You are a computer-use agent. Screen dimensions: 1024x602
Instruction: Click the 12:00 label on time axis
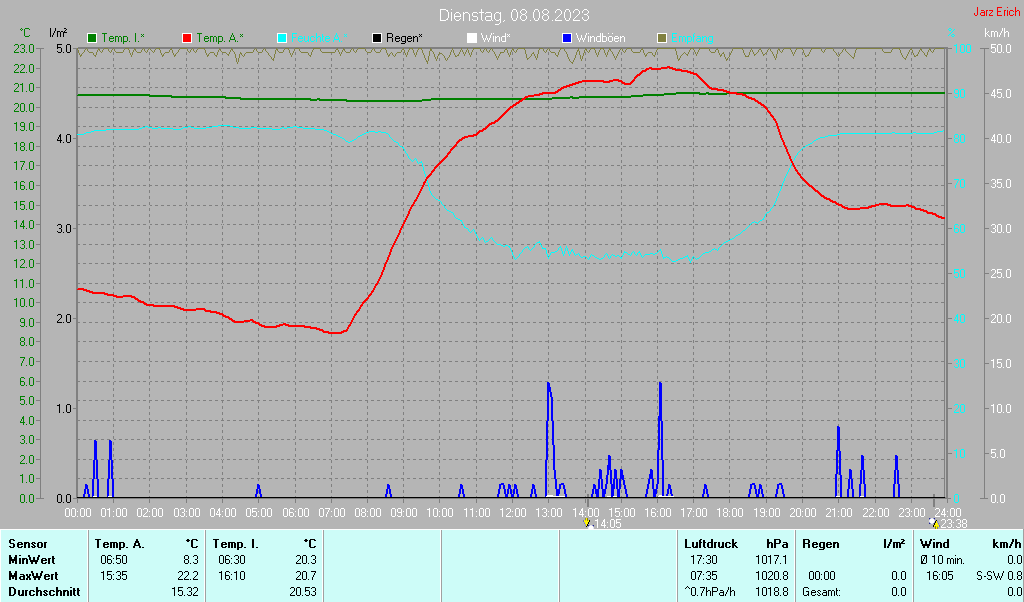(x=512, y=512)
